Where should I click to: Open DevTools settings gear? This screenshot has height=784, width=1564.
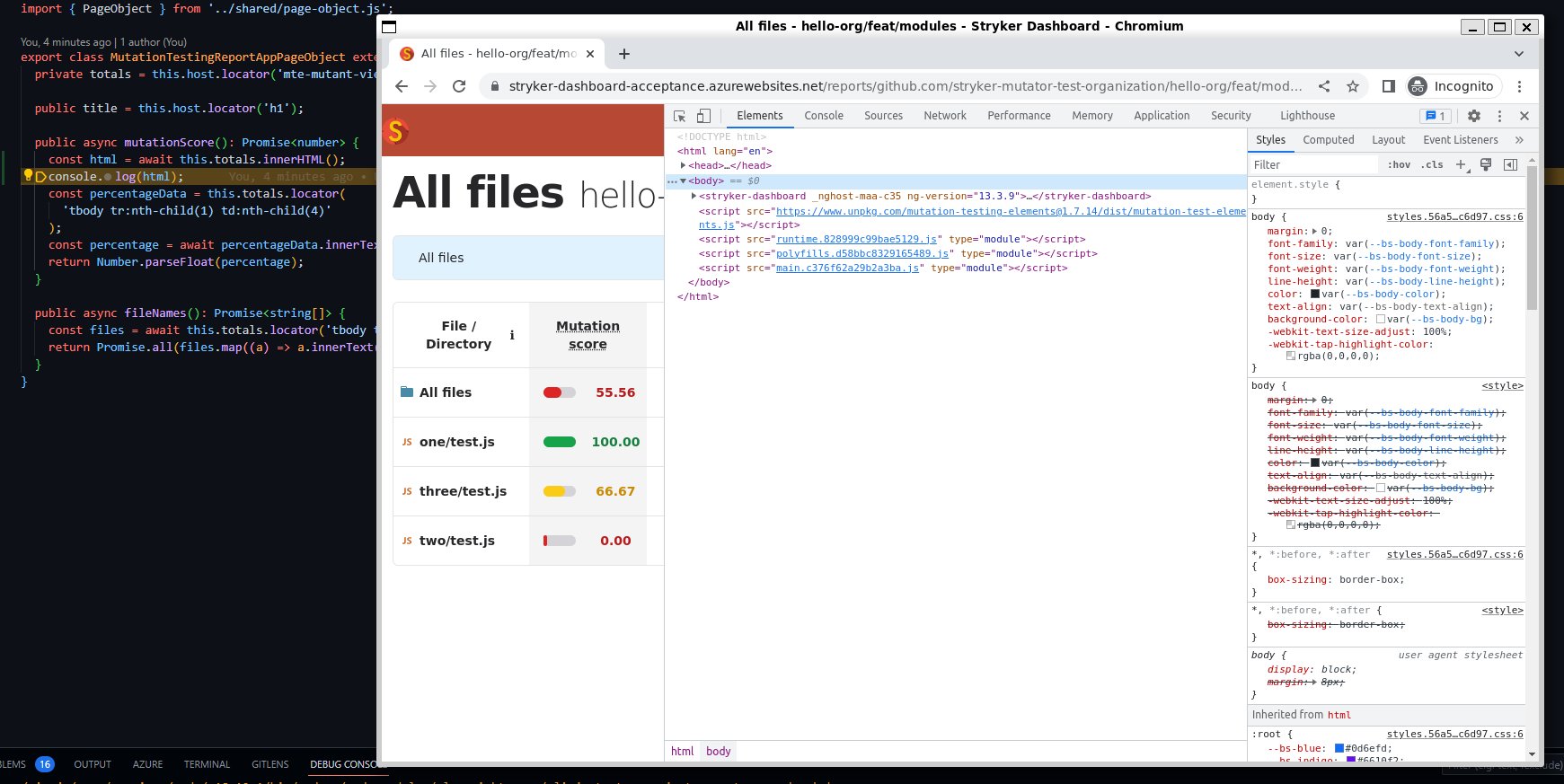point(1473,116)
